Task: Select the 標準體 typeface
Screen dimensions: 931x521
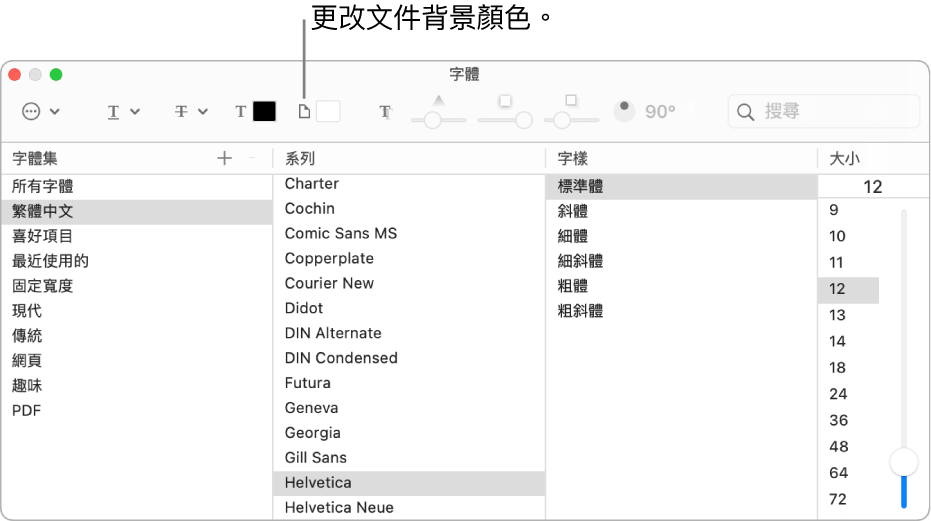Action: pyautogui.click(x=681, y=187)
